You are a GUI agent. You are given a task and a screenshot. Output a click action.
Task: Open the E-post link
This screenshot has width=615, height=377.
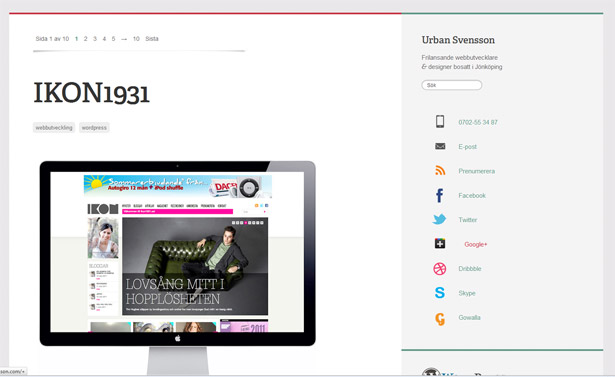pos(468,147)
